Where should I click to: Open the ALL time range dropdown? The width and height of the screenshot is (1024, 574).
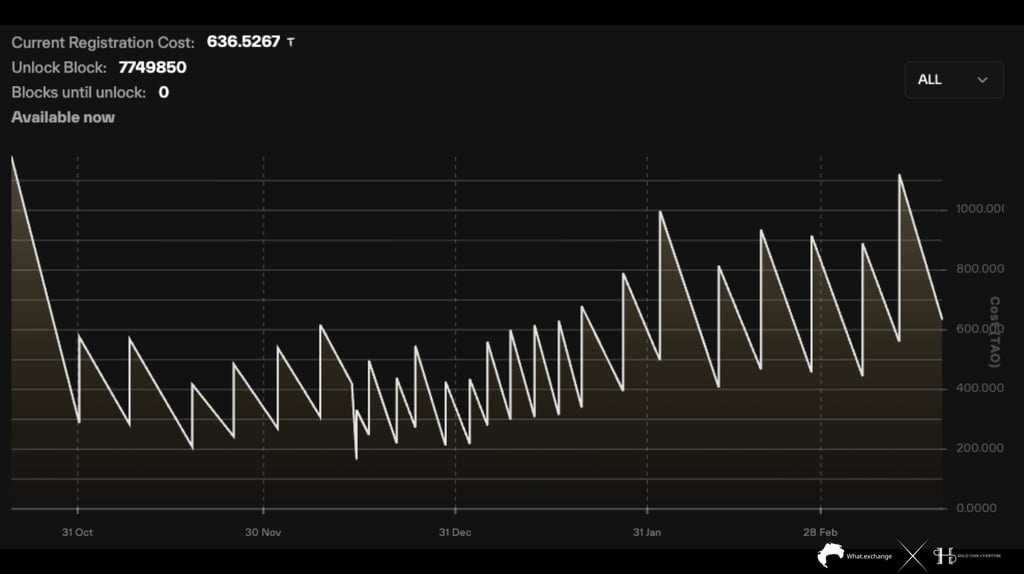click(953, 80)
